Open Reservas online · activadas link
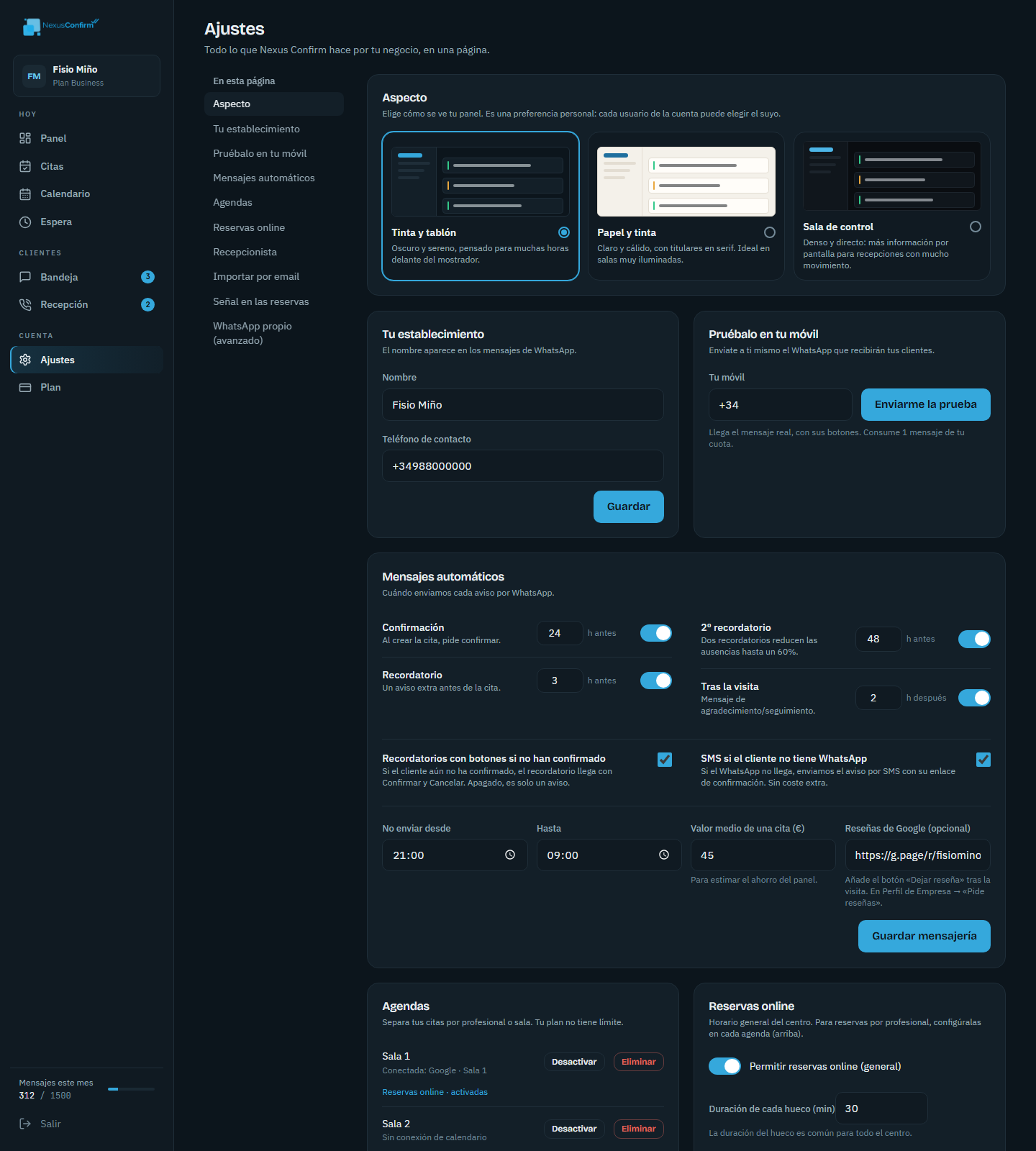This screenshot has width=1036, height=1151. (x=435, y=1092)
